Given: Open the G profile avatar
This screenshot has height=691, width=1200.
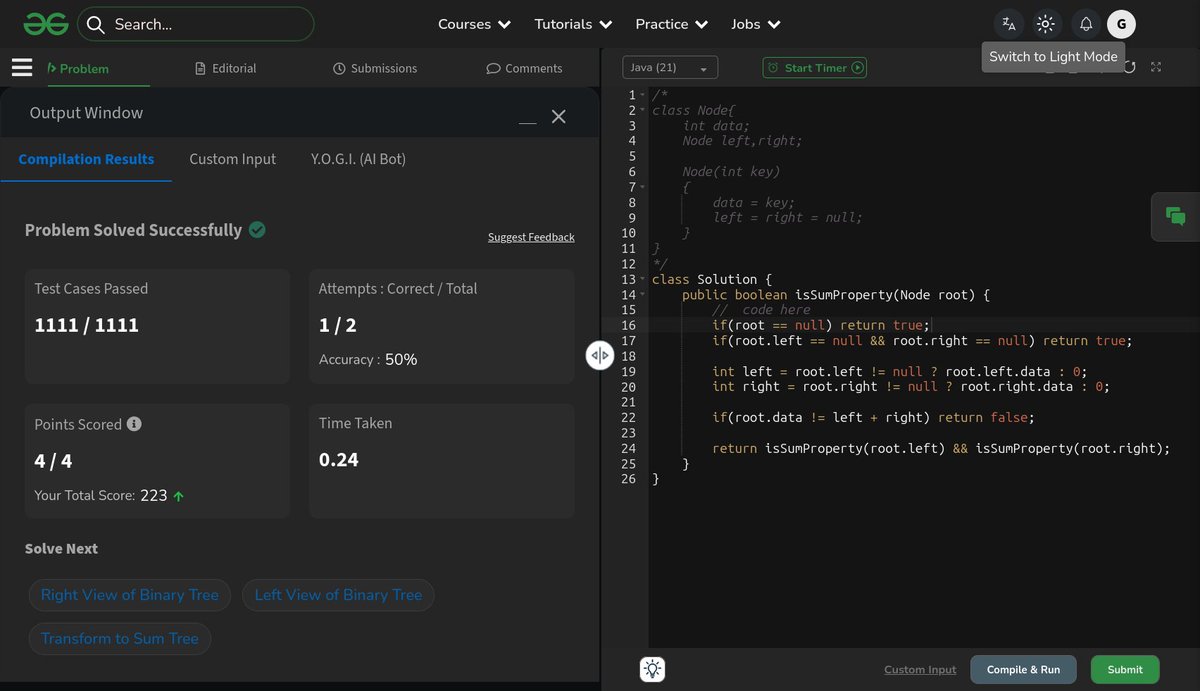Looking at the screenshot, I should (x=1121, y=24).
